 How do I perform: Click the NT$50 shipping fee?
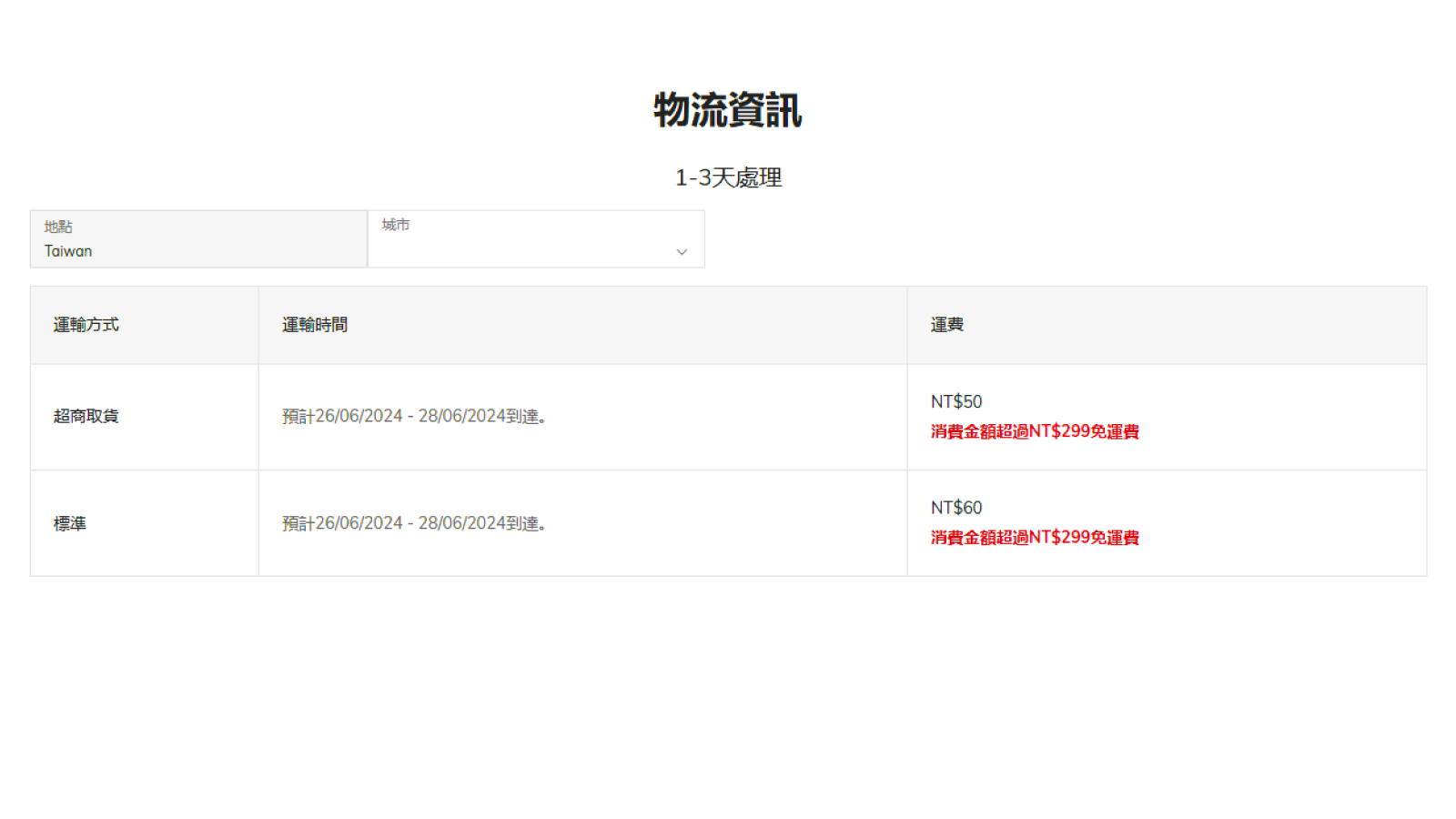[x=956, y=401]
